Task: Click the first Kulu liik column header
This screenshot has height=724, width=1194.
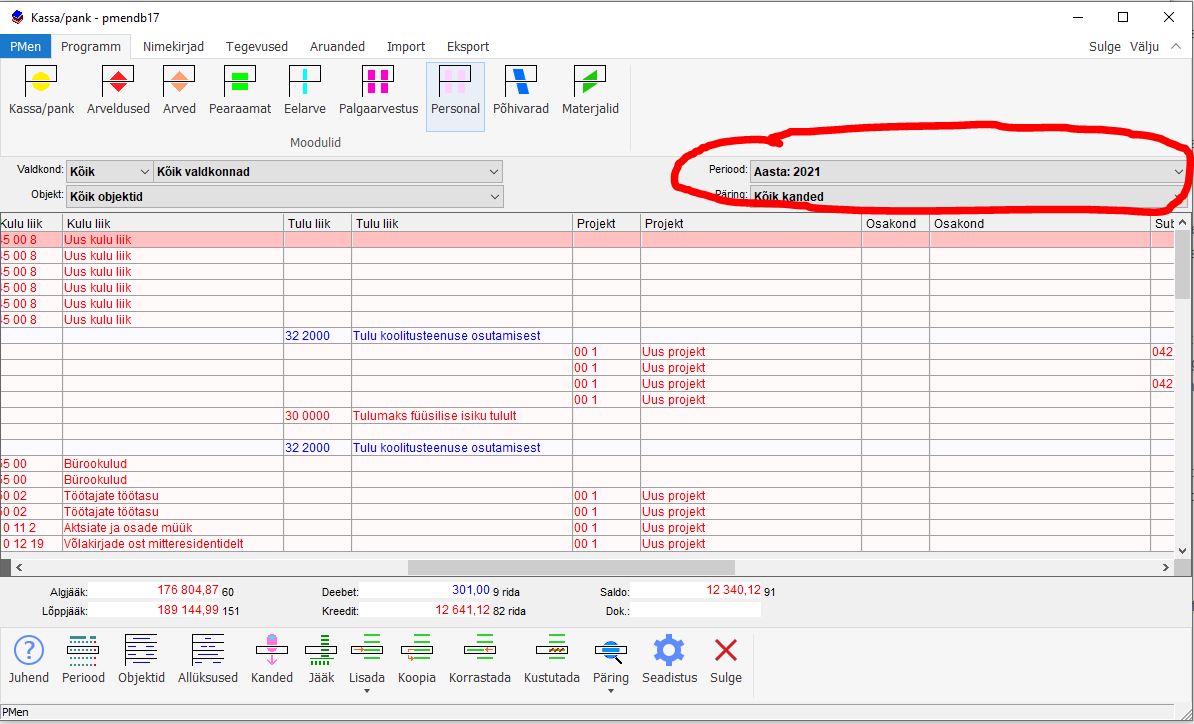Action: coord(31,224)
